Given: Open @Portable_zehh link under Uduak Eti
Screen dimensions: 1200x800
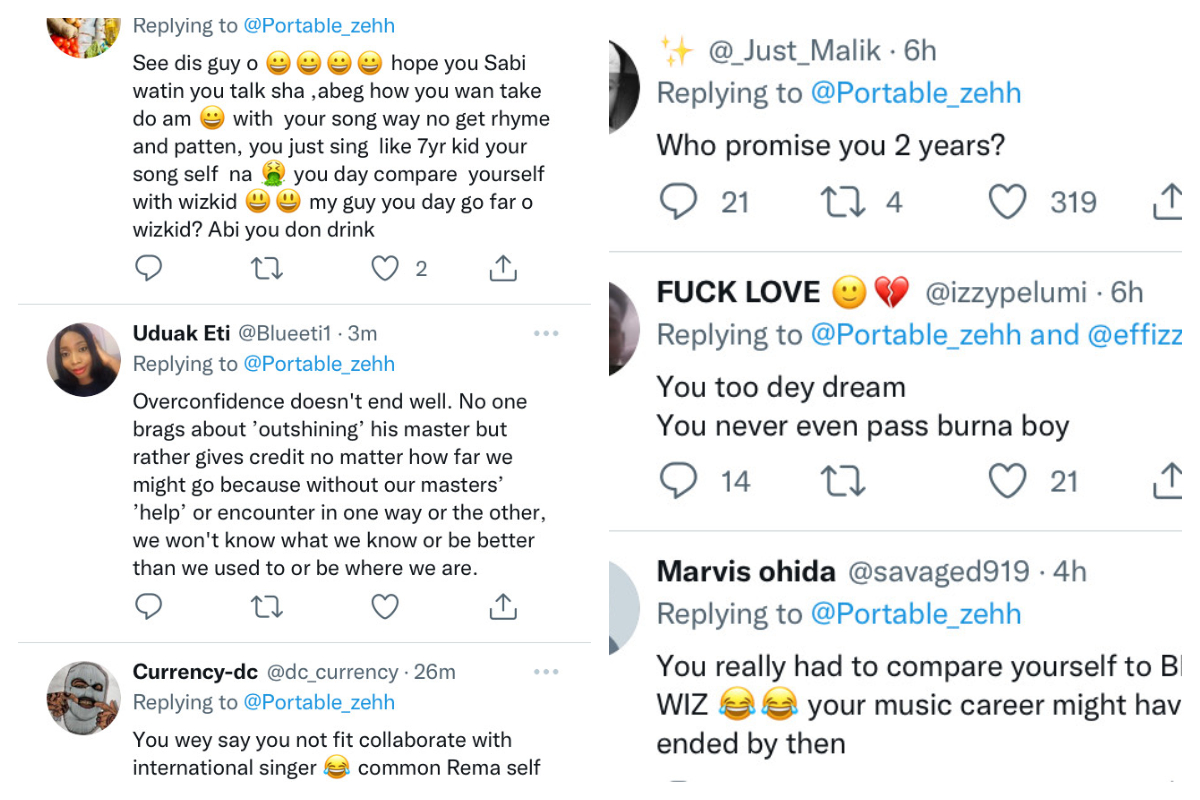Looking at the screenshot, I should (x=319, y=364).
